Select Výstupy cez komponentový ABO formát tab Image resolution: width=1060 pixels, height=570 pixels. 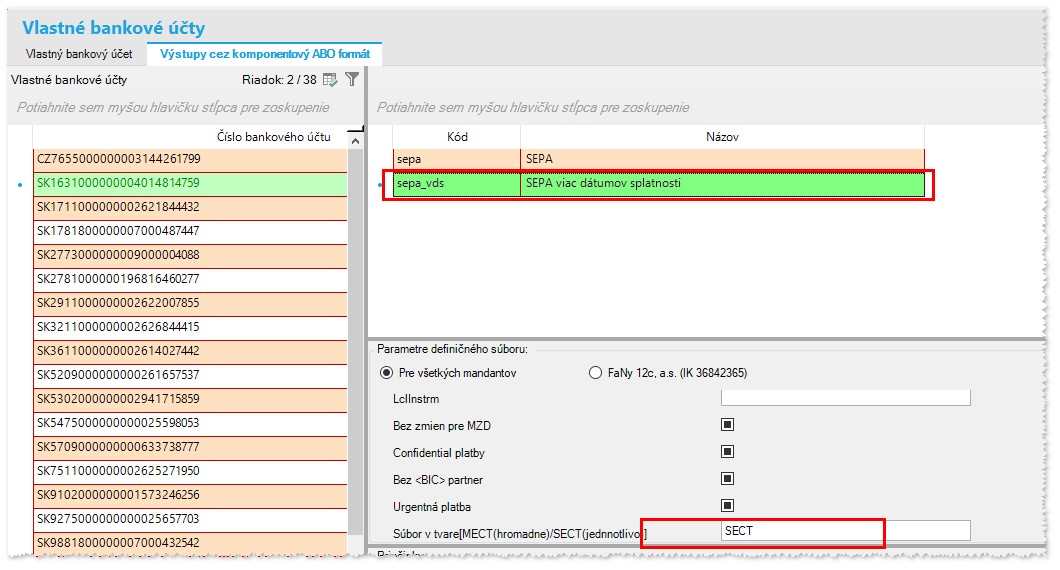tap(265, 54)
